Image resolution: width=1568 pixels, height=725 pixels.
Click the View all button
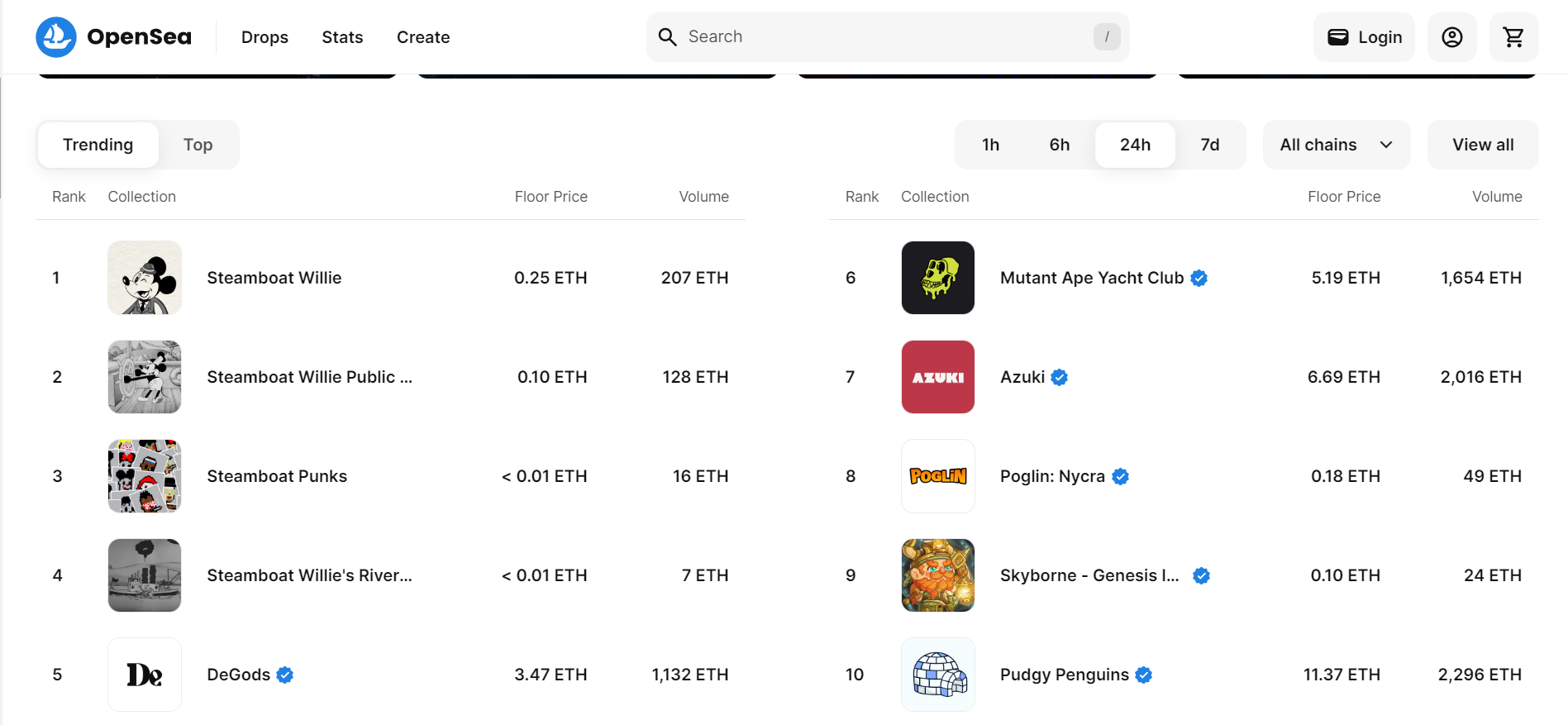tap(1482, 145)
